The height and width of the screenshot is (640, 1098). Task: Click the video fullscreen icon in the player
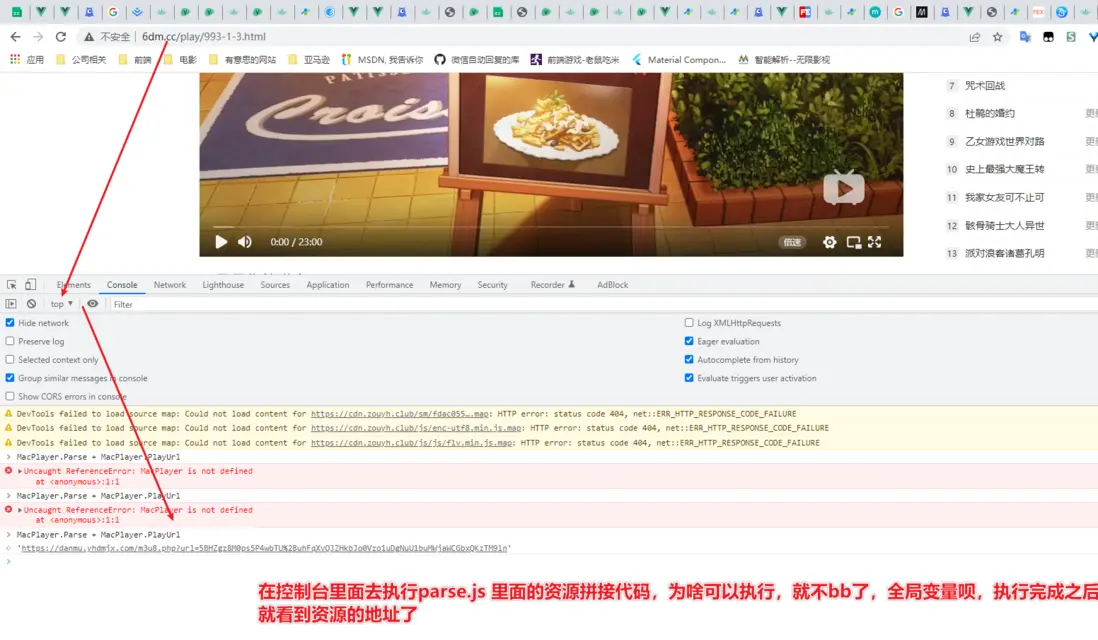tap(875, 241)
